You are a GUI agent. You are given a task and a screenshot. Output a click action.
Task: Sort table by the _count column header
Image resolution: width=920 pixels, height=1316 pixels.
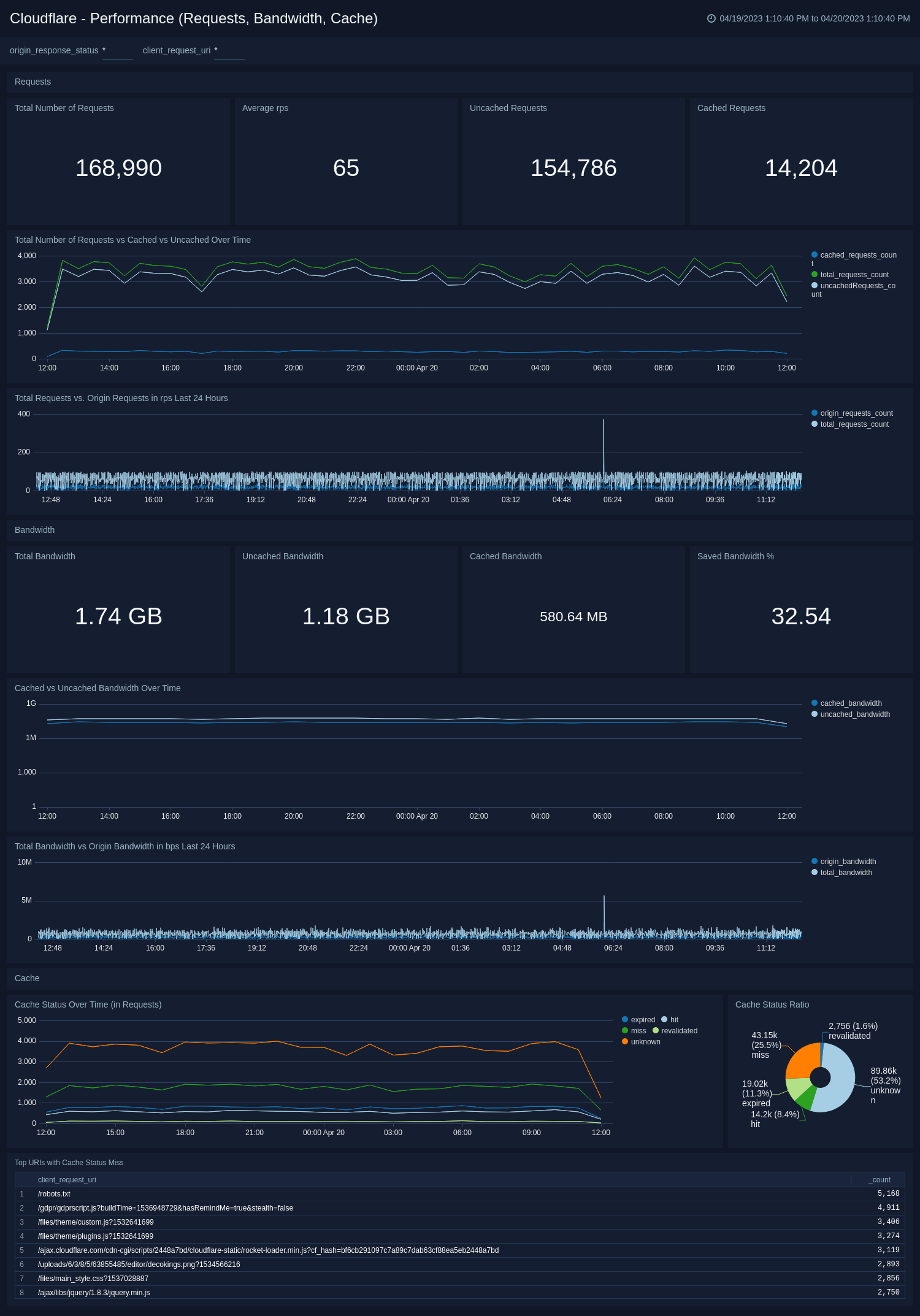click(x=881, y=1180)
